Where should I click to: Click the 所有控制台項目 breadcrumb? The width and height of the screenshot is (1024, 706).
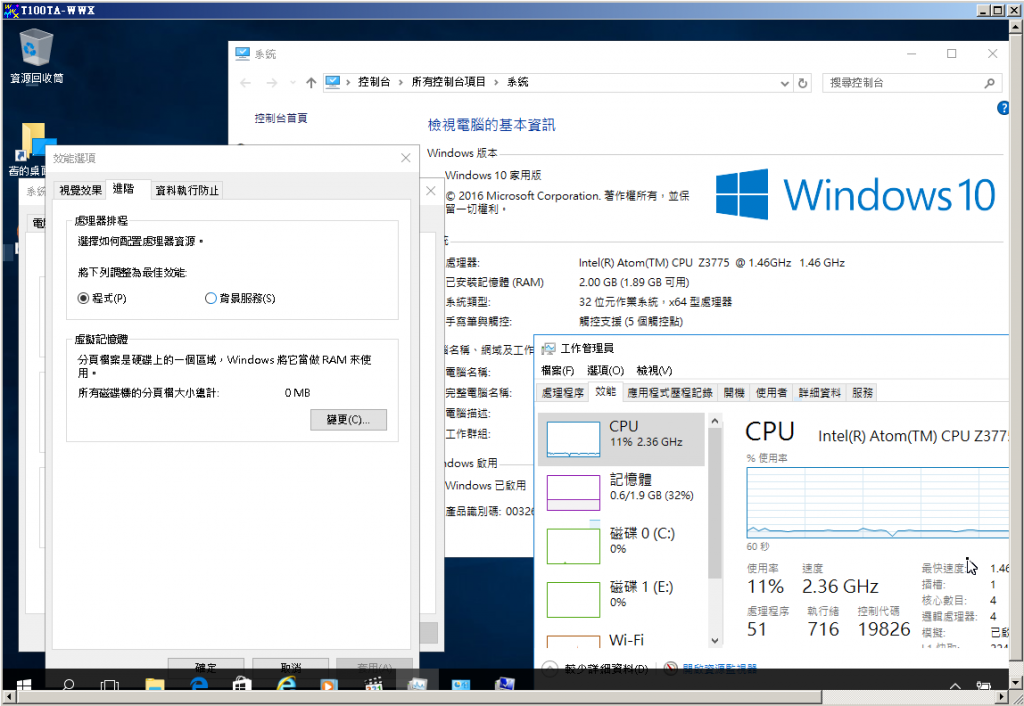pyautogui.click(x=448, y=82)
